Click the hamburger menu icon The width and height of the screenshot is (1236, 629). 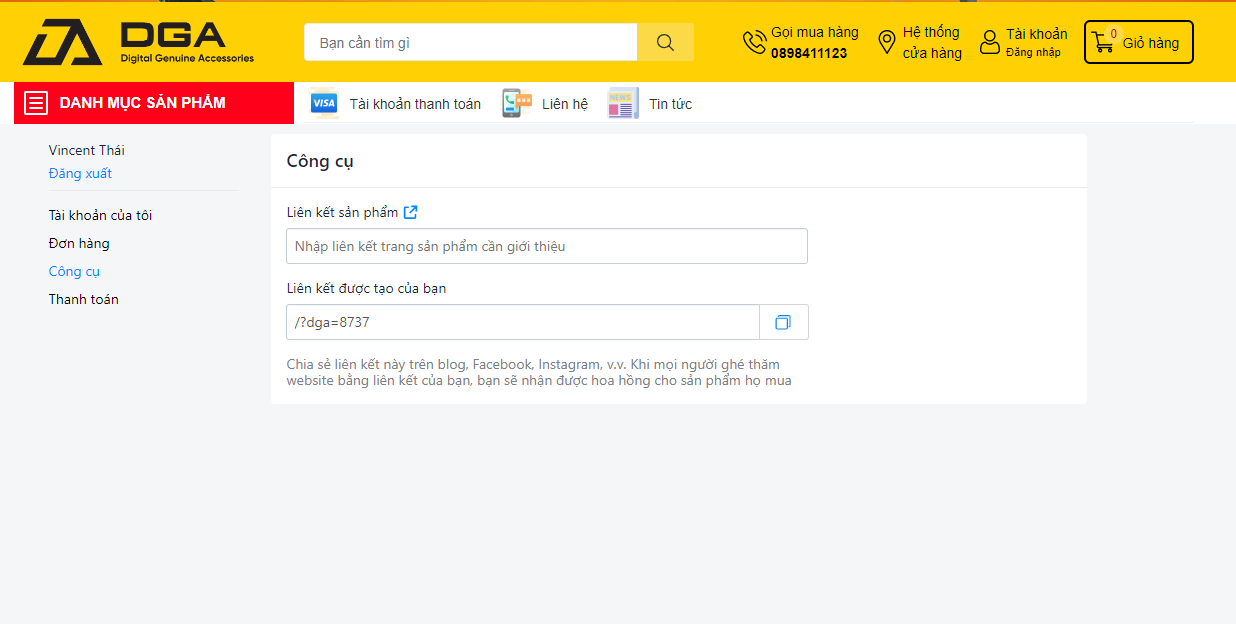pyautogui.click(x=36, y=103)
